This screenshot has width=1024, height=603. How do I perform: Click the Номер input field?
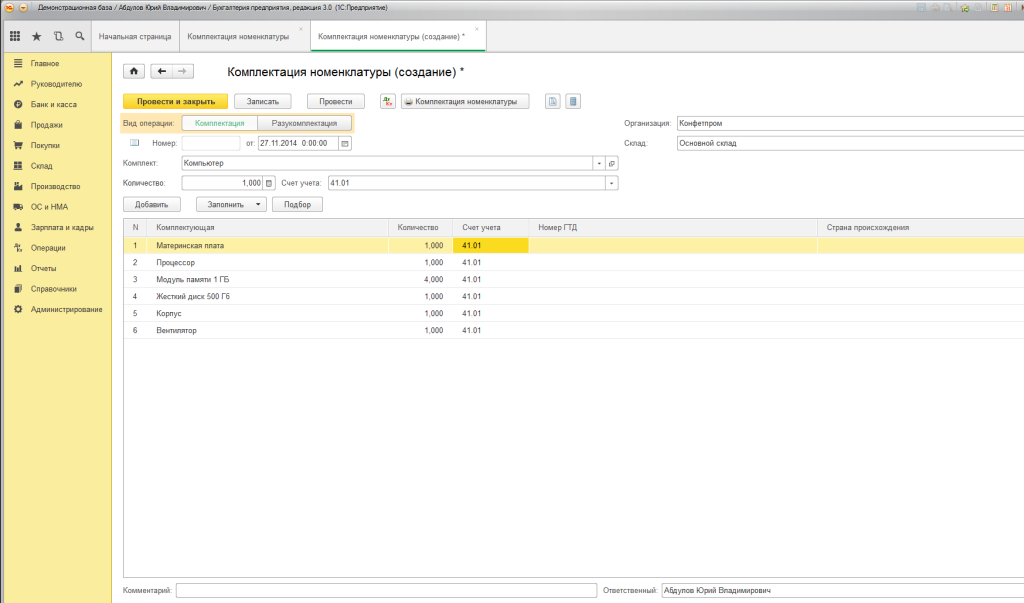click(211, 143)
